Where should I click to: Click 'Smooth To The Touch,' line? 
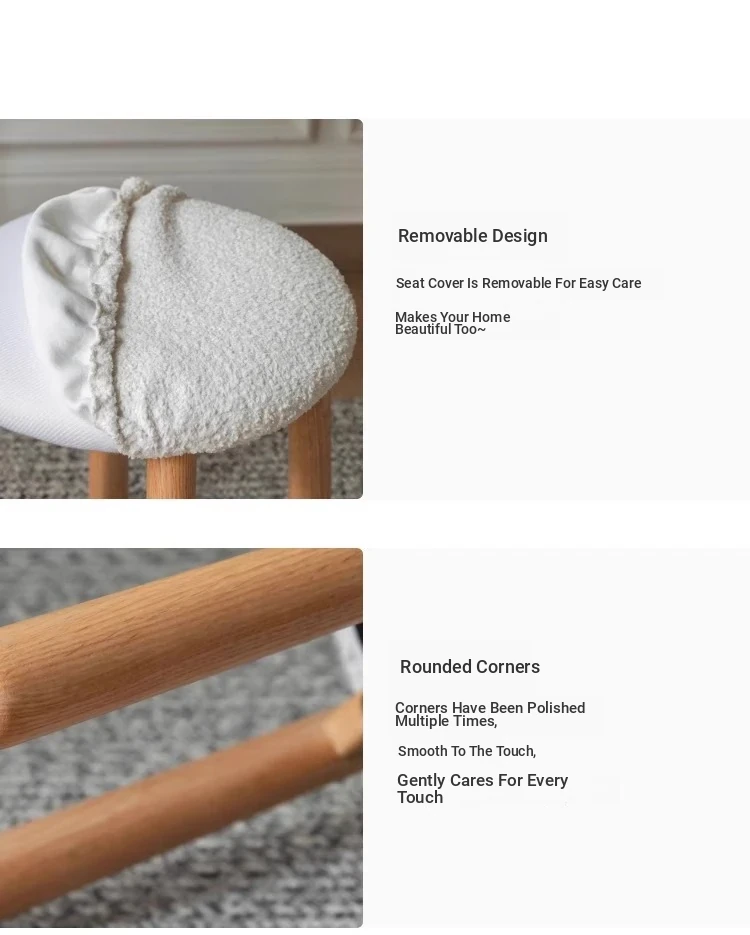coord(467,751)
